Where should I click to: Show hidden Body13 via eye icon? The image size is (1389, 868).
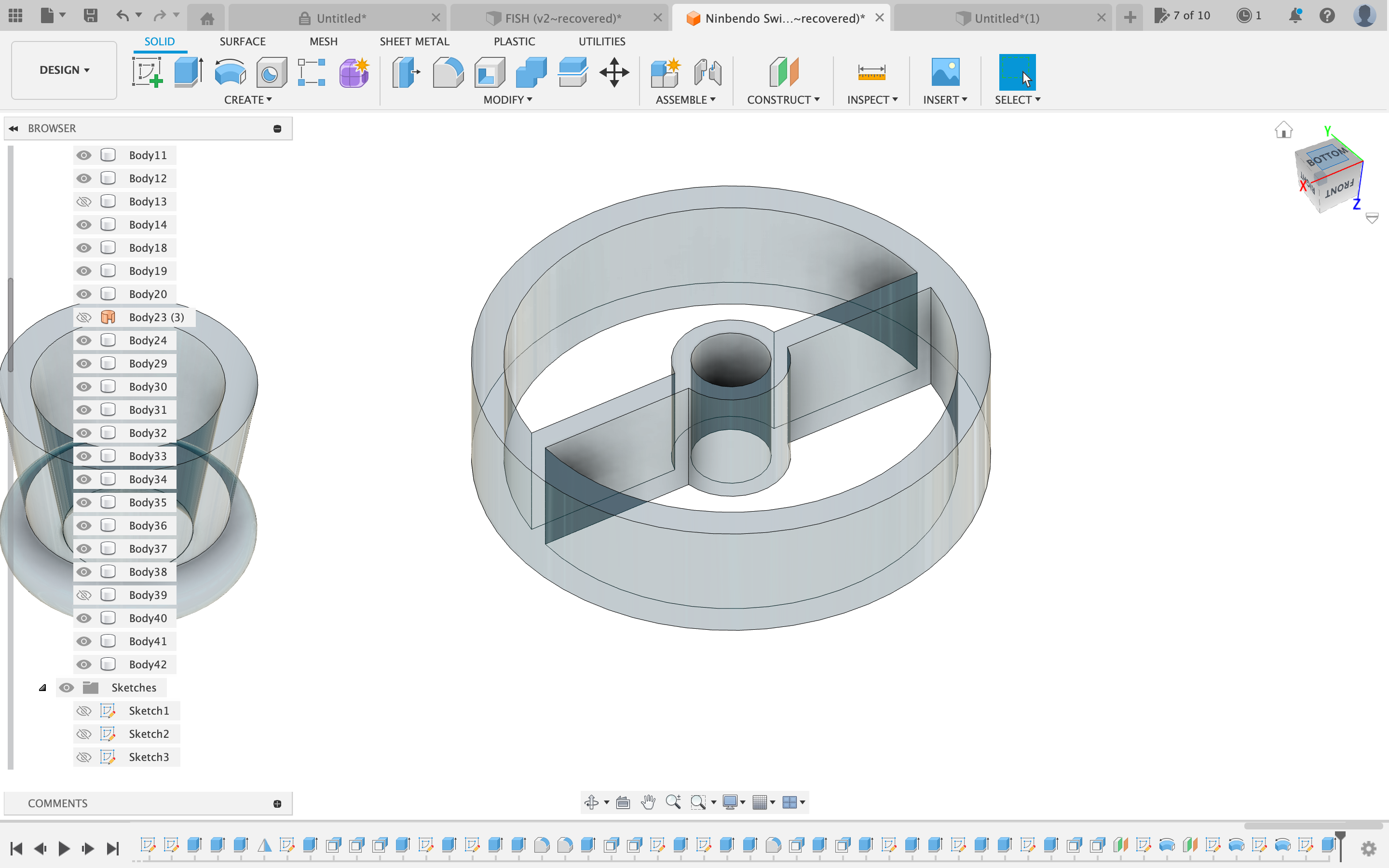click(84, 202)
